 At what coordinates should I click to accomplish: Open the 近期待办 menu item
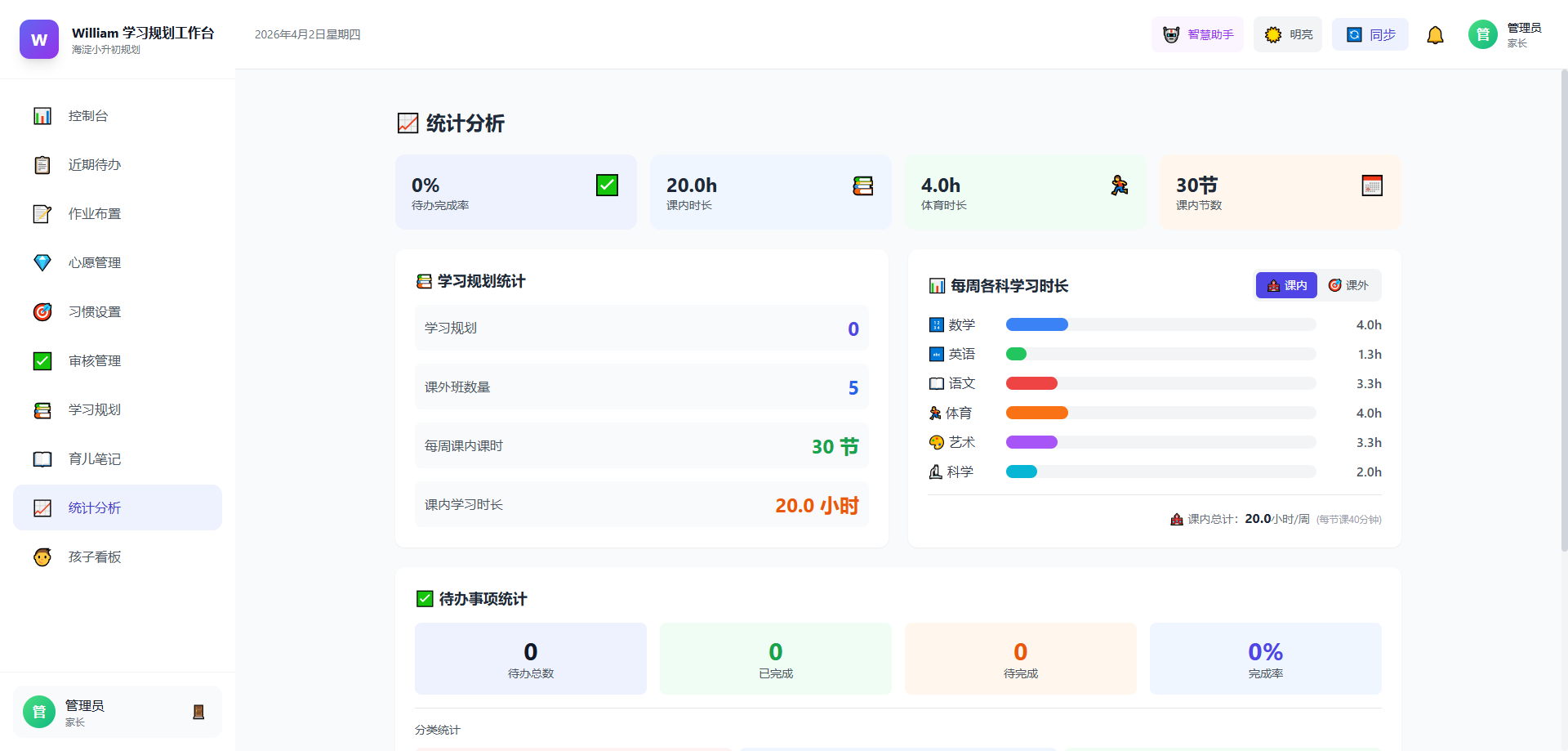95,165
